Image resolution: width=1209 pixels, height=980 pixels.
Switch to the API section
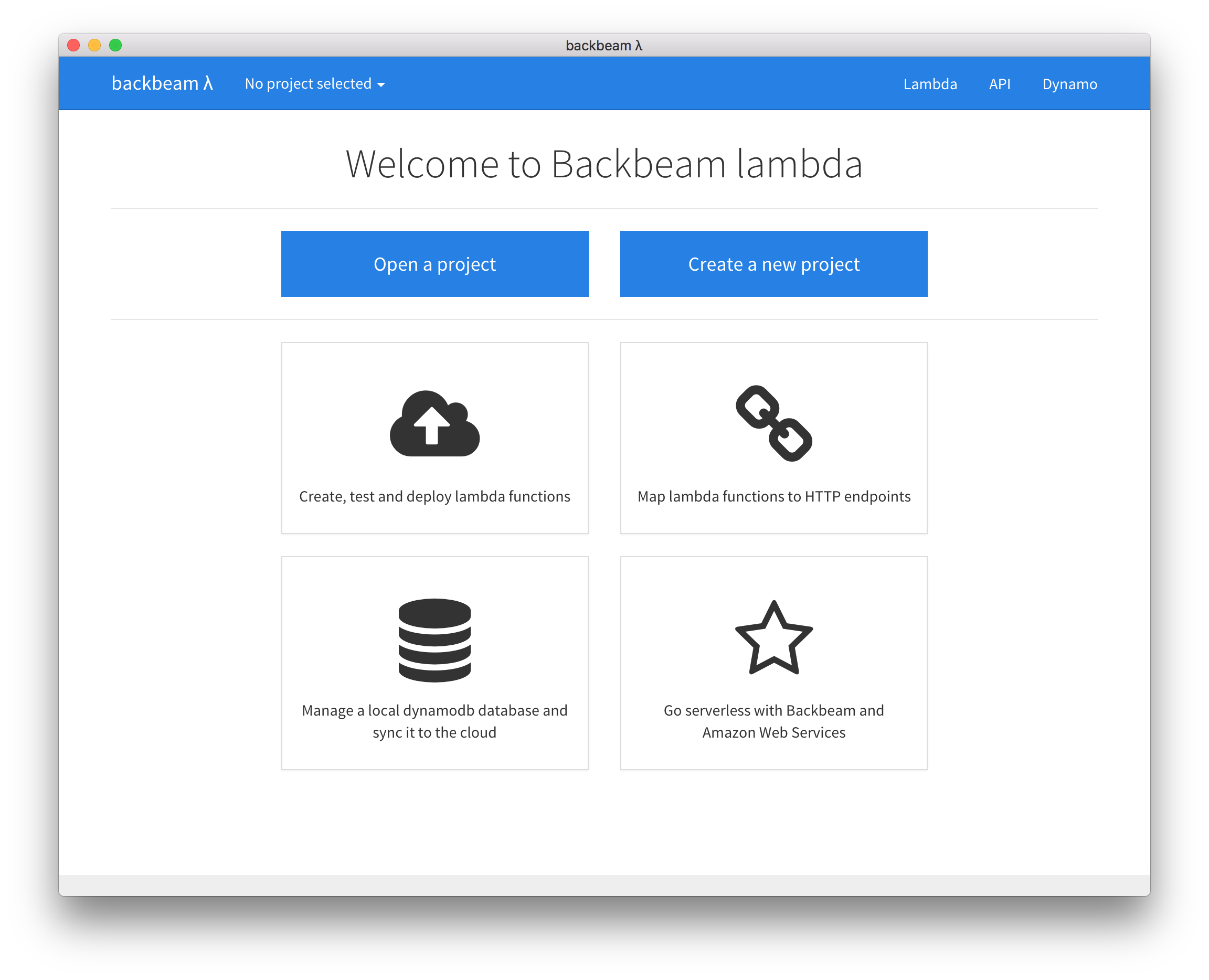pyautogui.click(x=1000, y=84)
